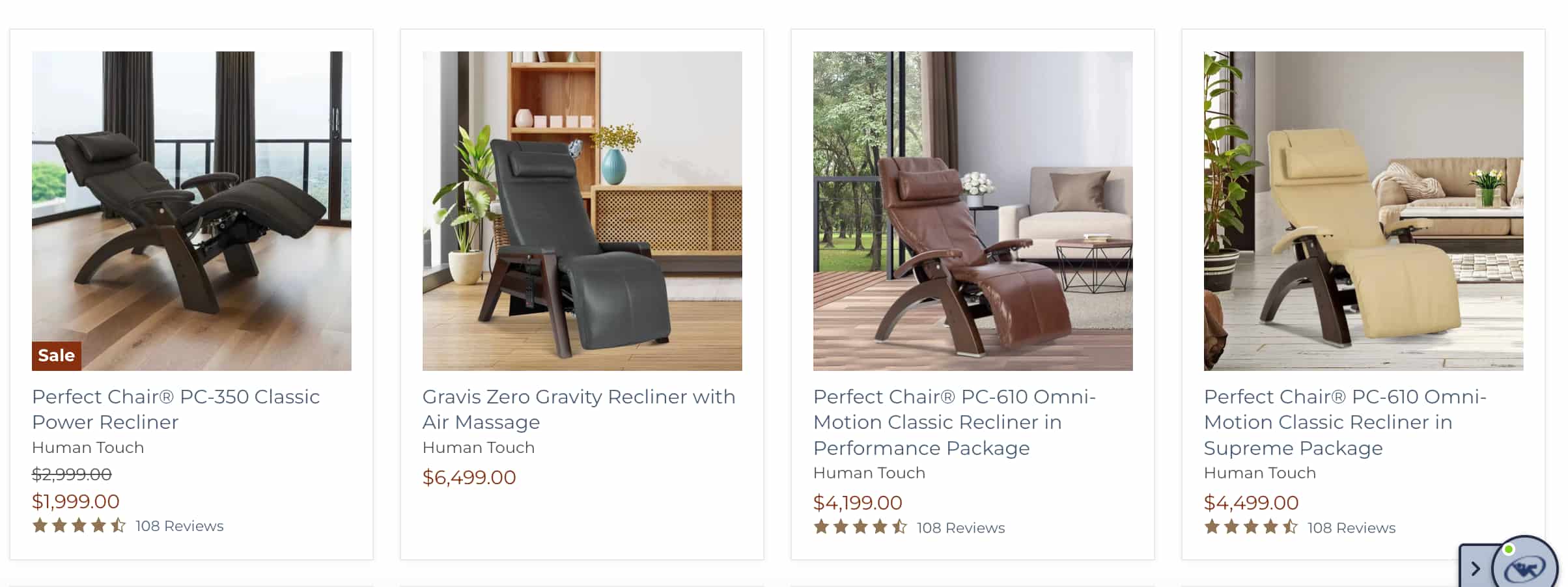This screenshot has height=587, width=1568.
Task: Open PC-610 Omni-Motion Recliner in Performance Package
Action: pos(955,422)
